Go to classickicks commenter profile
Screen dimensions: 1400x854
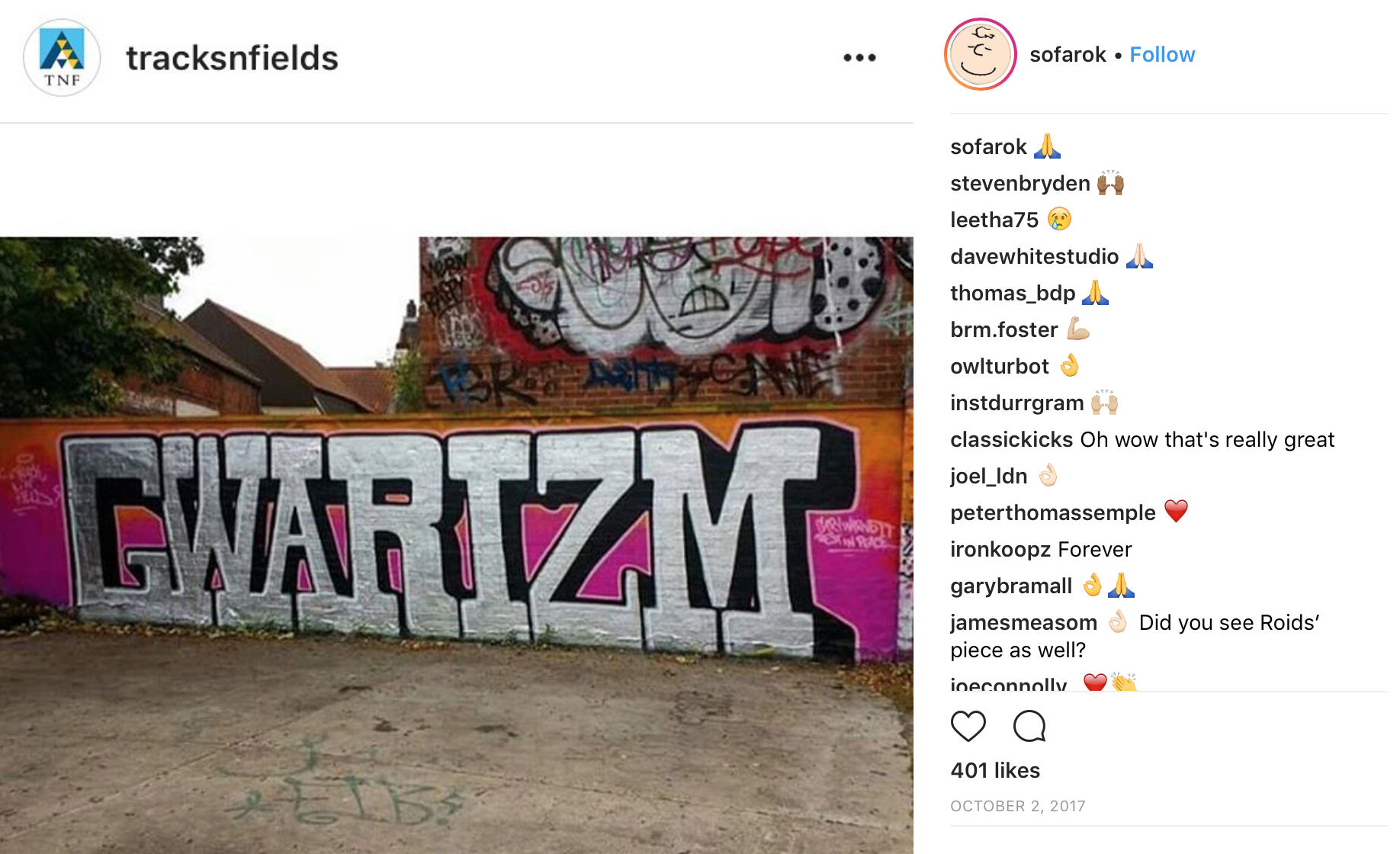tap(1012, 440)
